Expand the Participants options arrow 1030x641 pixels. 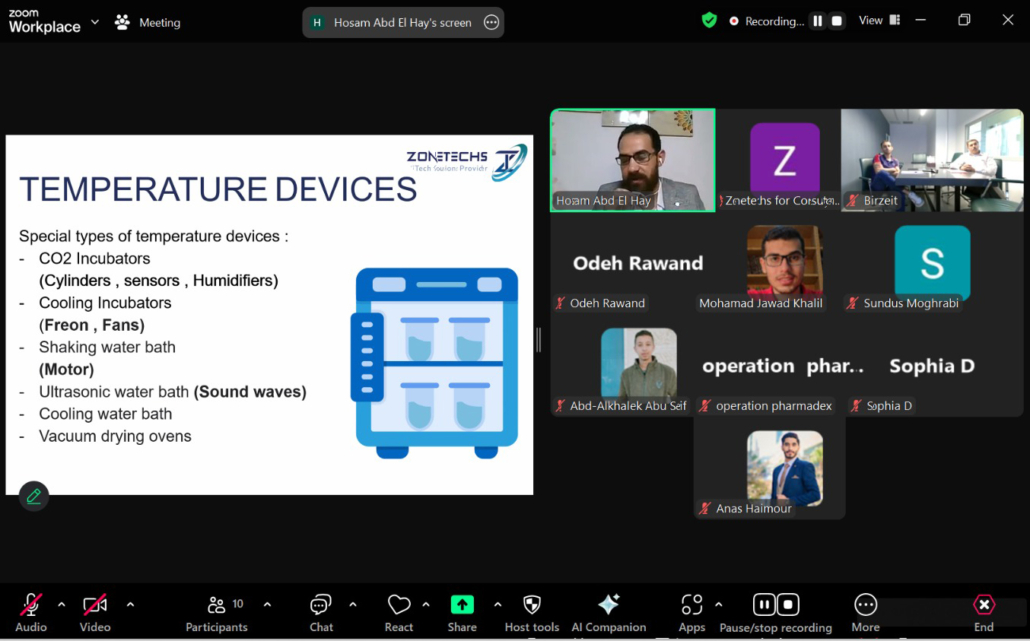pos(267,605)
